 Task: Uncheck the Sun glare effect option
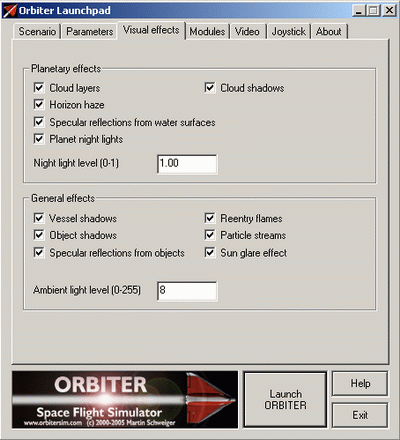click(210, 253)
